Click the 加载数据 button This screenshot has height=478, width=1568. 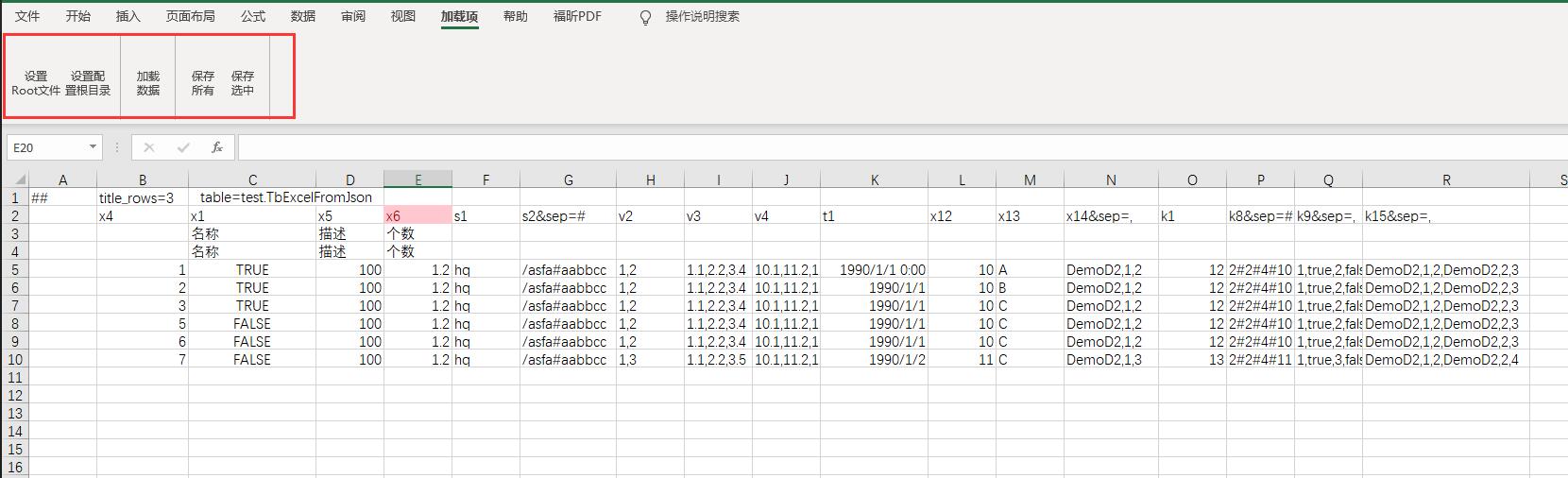point(148,83)
